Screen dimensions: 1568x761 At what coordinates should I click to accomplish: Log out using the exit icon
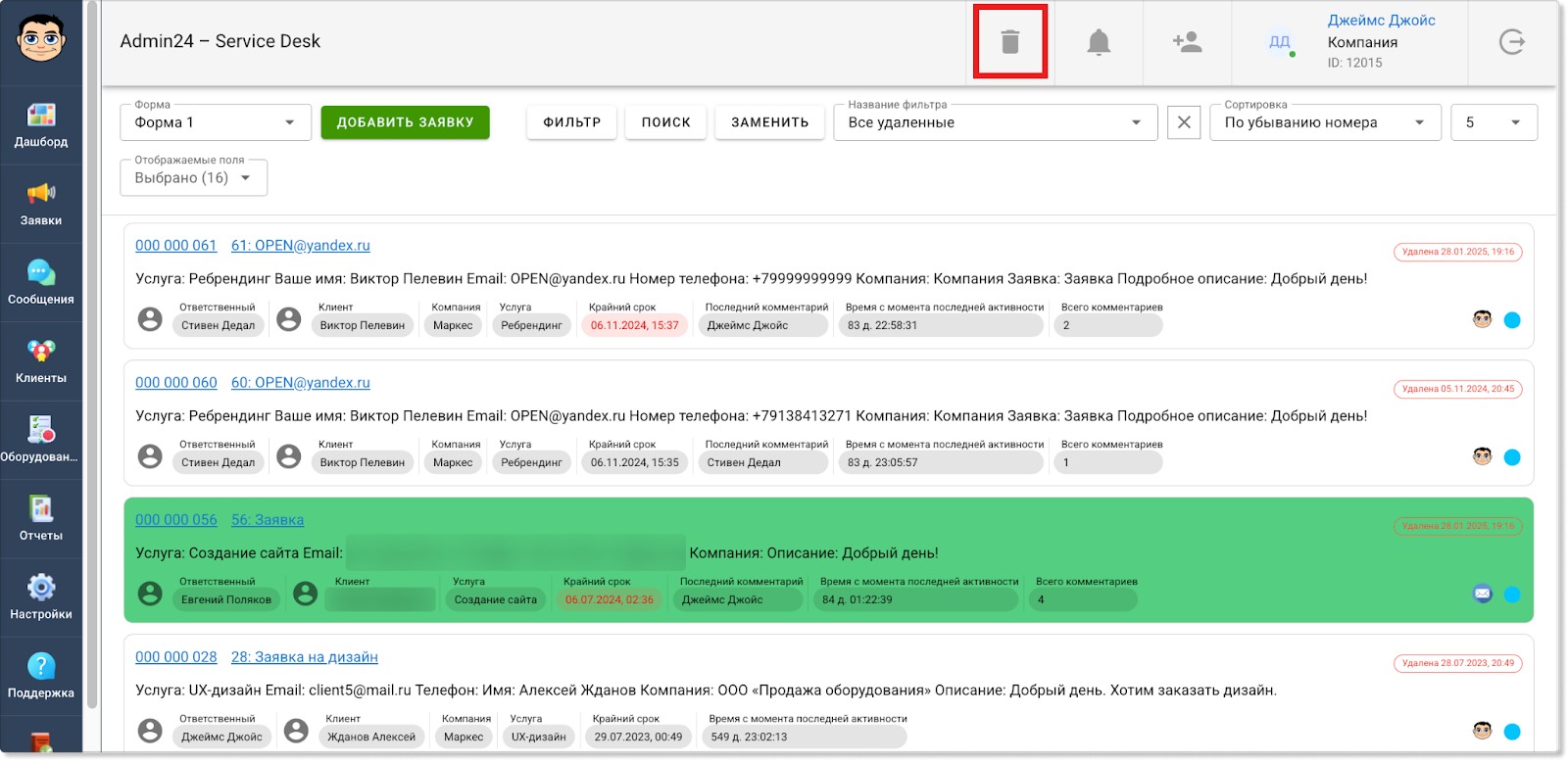1512,42
